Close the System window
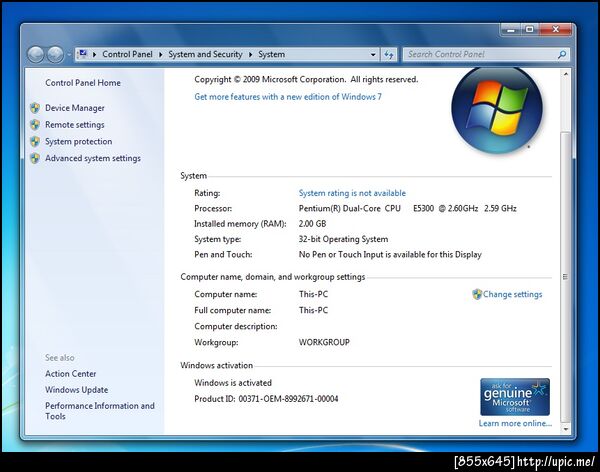The image size is (600, 472). click(556, 29)
